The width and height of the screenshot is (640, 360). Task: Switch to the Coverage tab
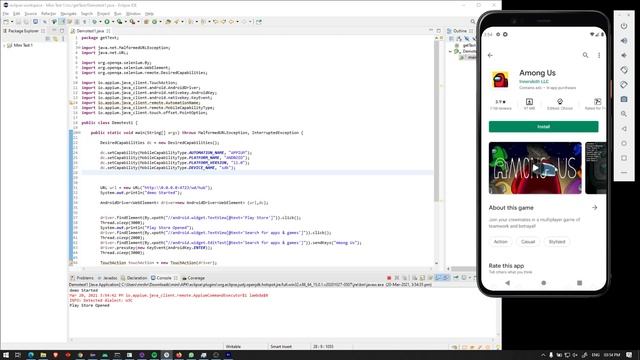(193, 278)
